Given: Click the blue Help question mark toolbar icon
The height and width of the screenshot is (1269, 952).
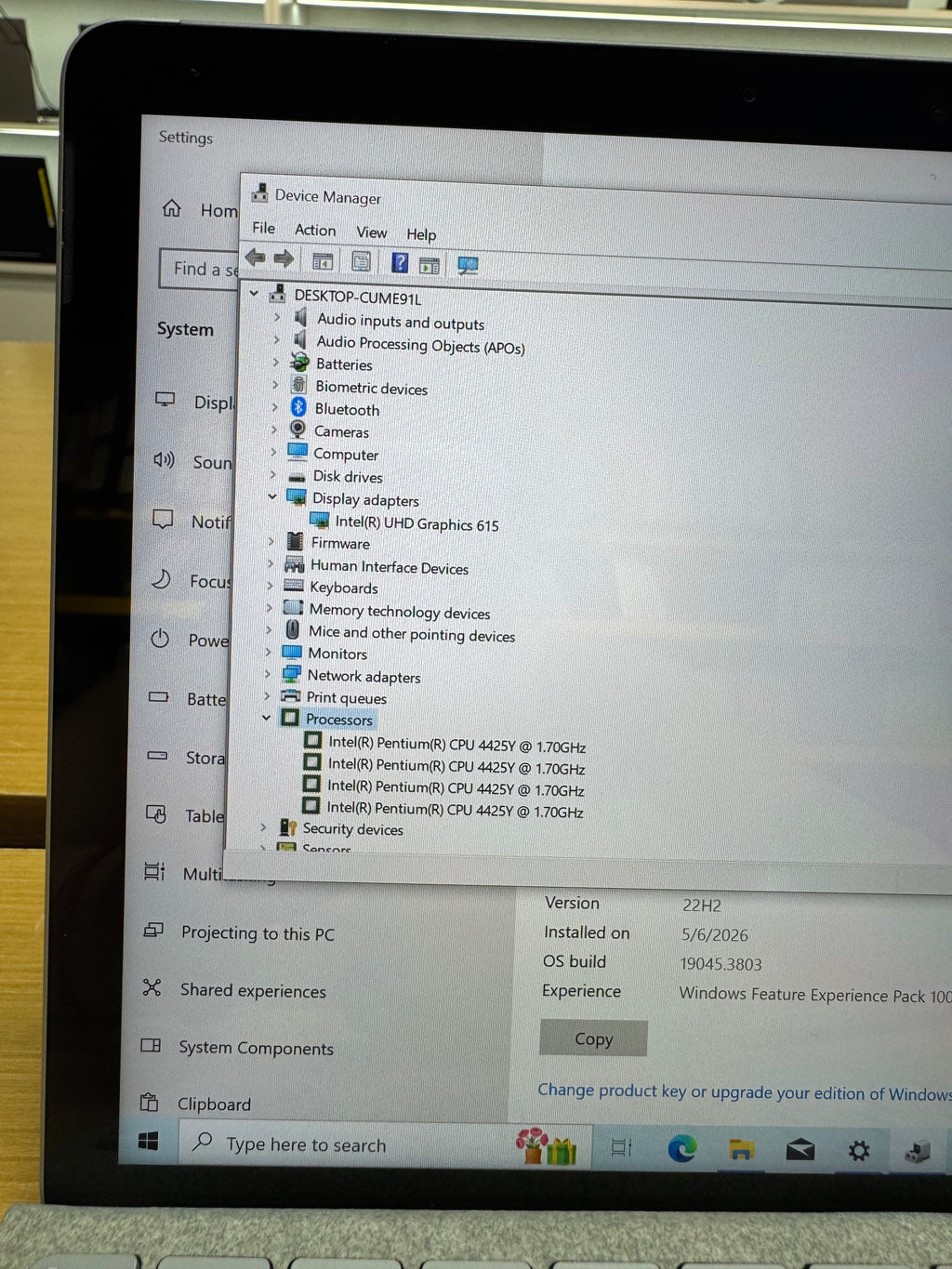Looking at the screenshot, I should click(x=400, y=262).
